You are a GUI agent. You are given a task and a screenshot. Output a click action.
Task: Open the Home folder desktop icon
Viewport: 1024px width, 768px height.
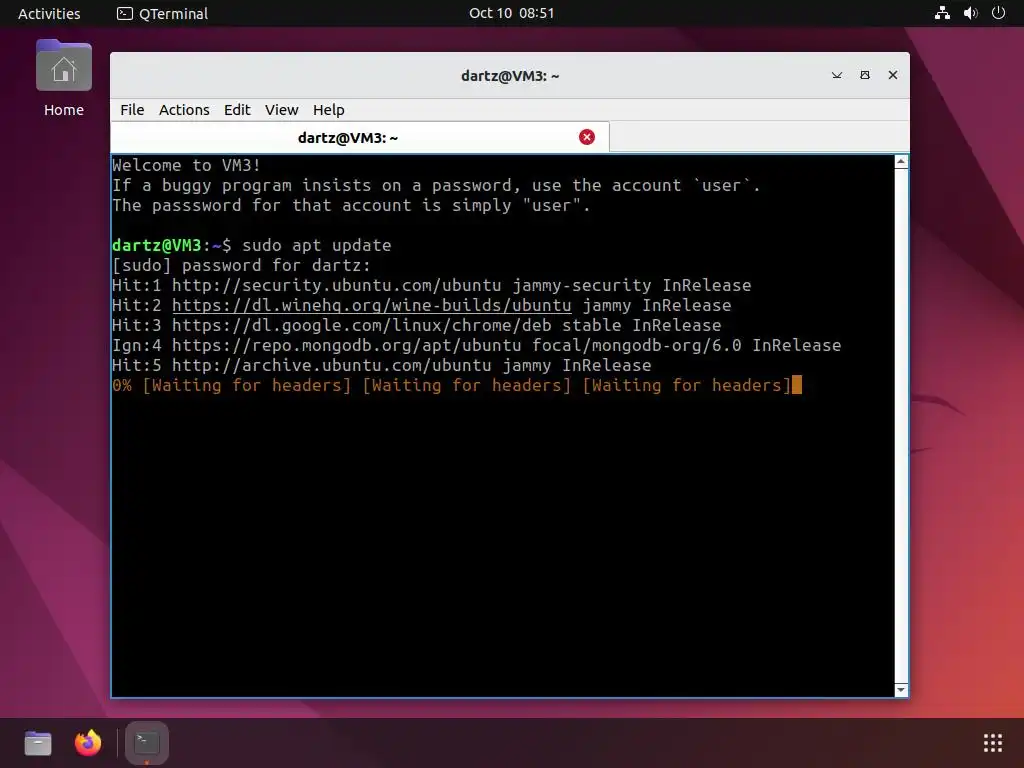click(x=63, y=78)
